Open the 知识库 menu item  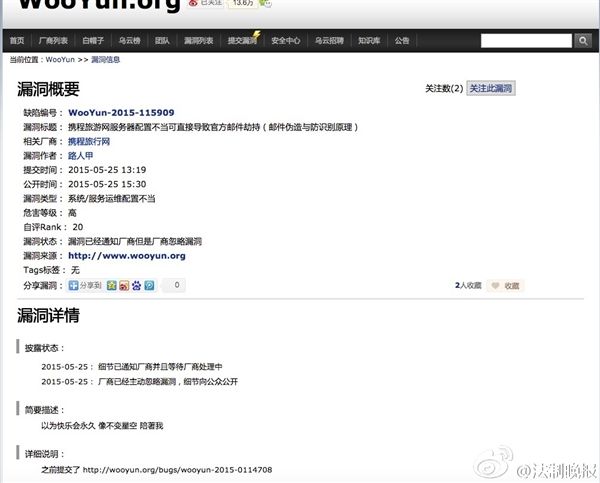point(369,41)
